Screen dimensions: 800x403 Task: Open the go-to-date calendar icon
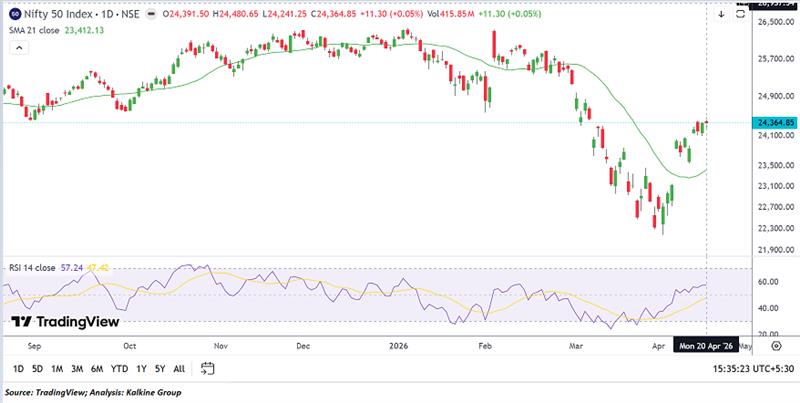[207, 368]
